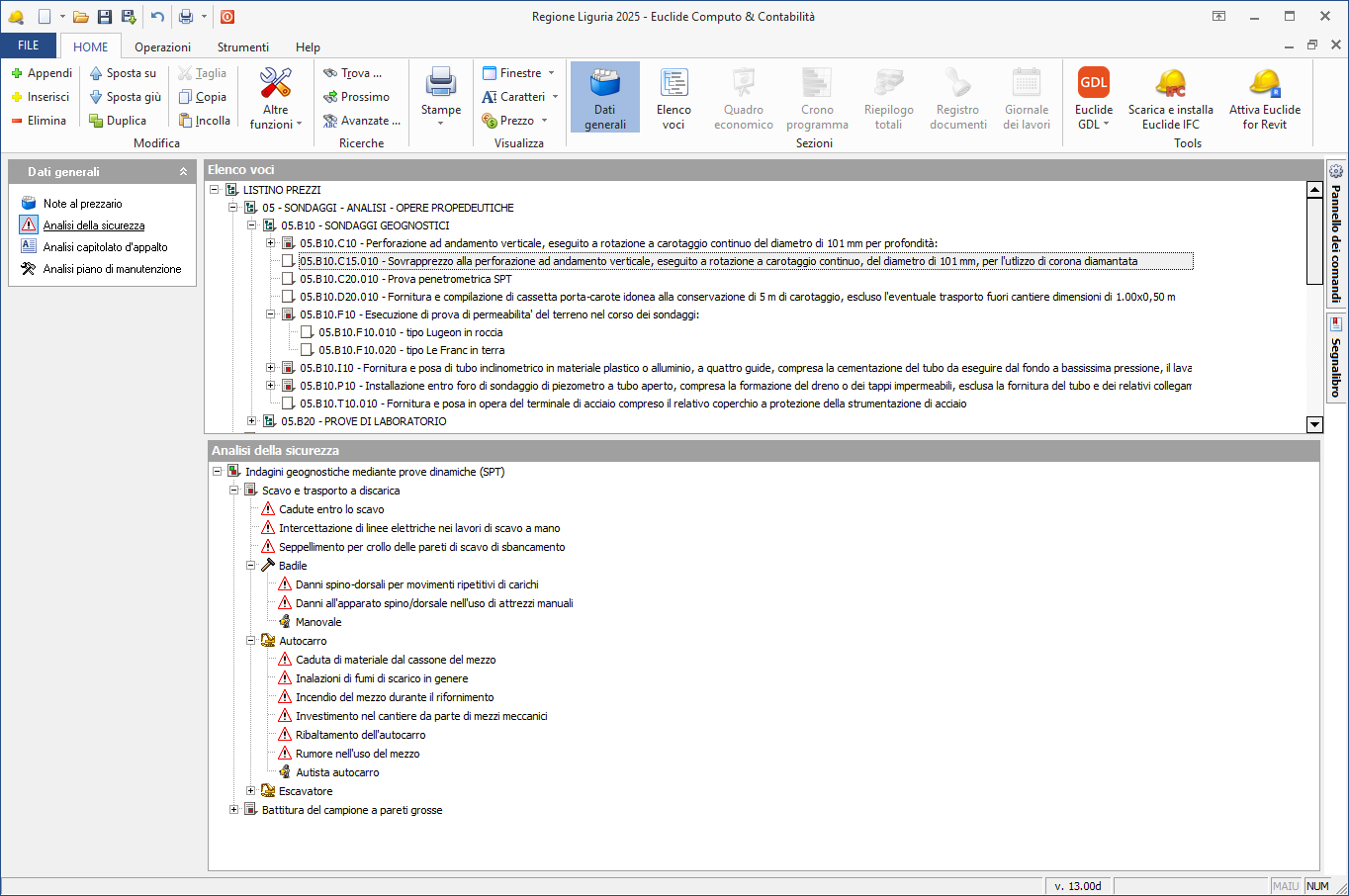Switch to the Operazioni ribbon tab
This screenshot has height=896, width=1349.
coord(162,47)
